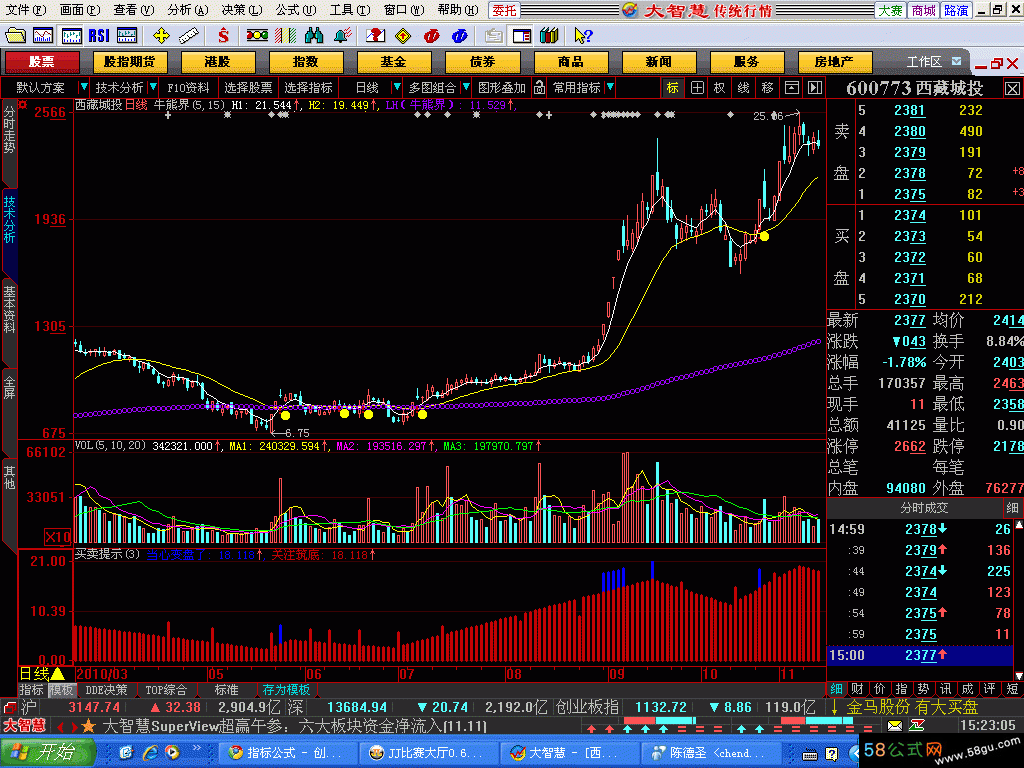
Task: Click the red round info icon
Action: tap(432, 35)
